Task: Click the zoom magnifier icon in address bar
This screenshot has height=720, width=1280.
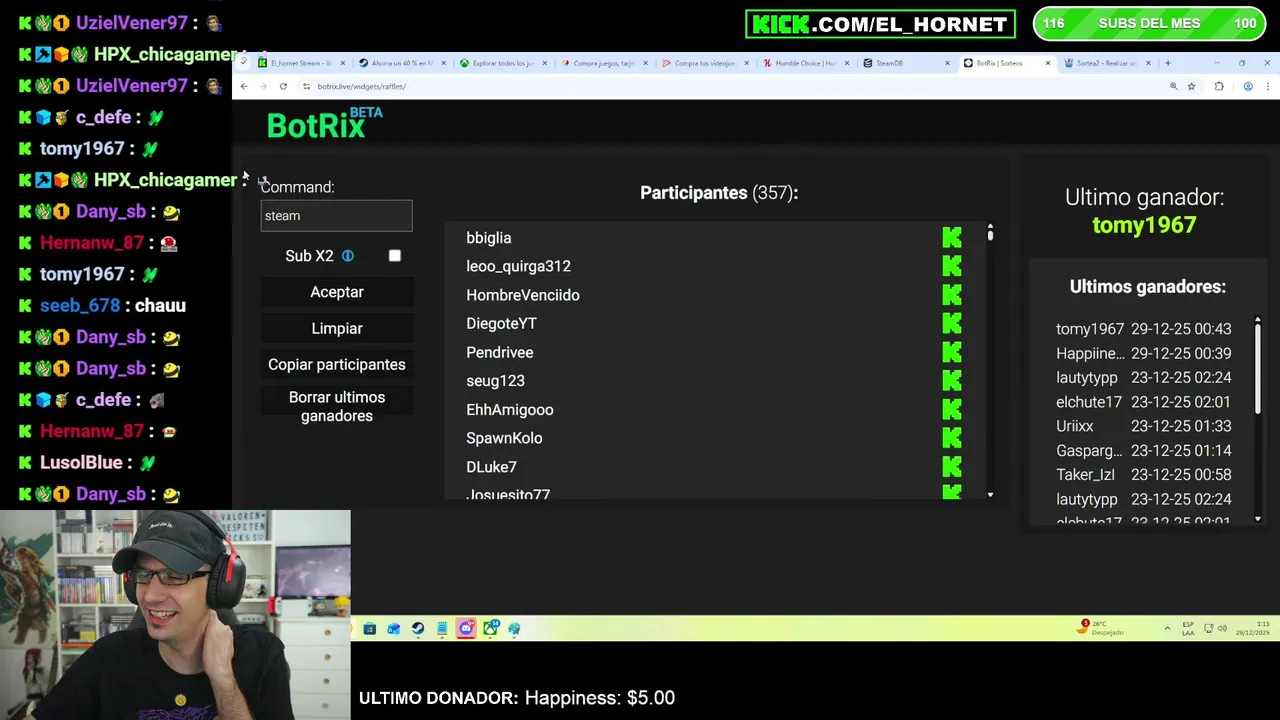Action: coord(1174,86)
